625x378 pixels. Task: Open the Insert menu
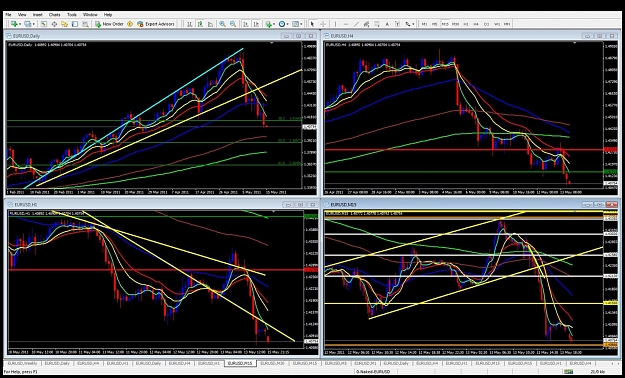click(37, 15)
